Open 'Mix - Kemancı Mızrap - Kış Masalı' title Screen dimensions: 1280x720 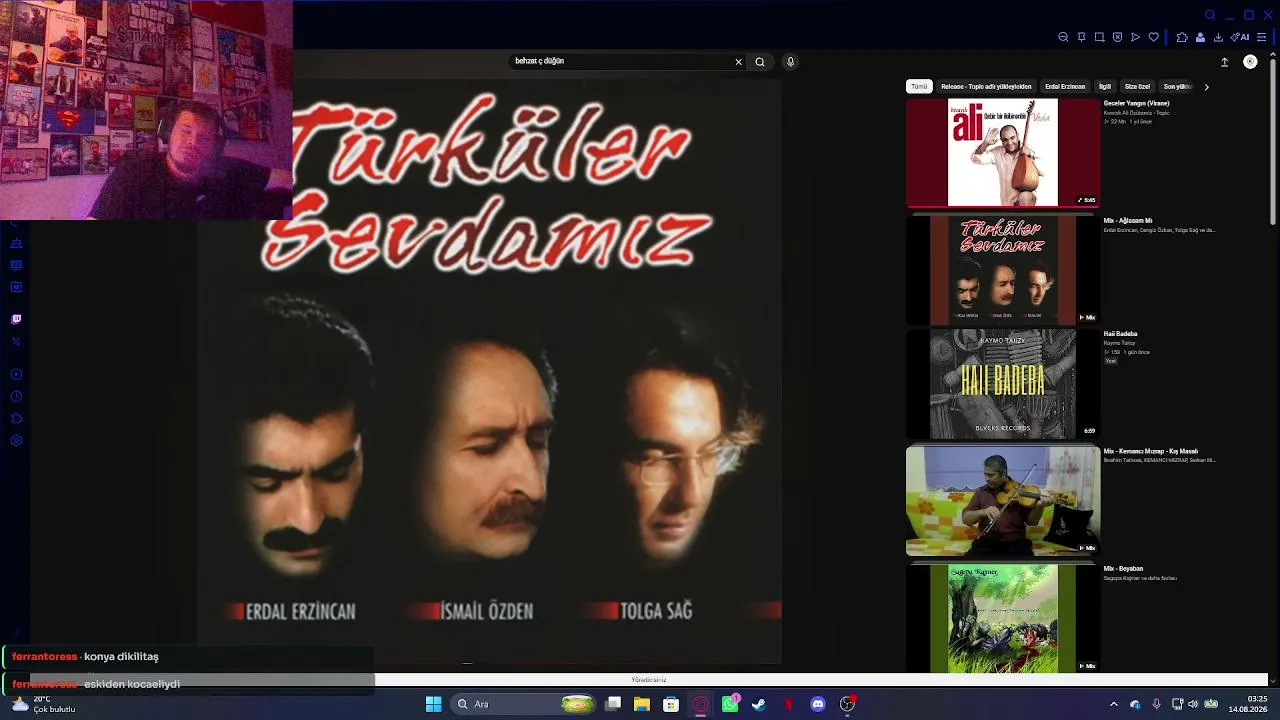tap(1150, 451)
